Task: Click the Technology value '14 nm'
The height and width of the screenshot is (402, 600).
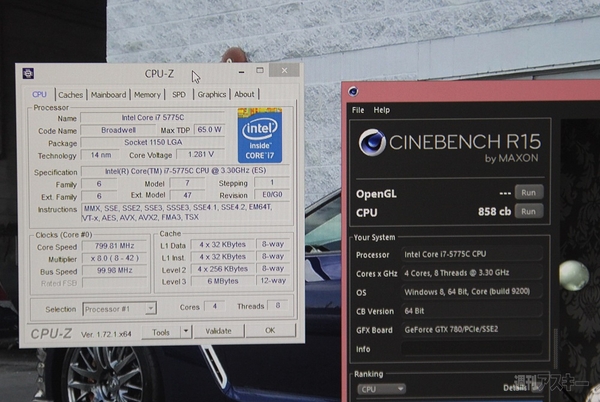Action: (x=101, y=155)
